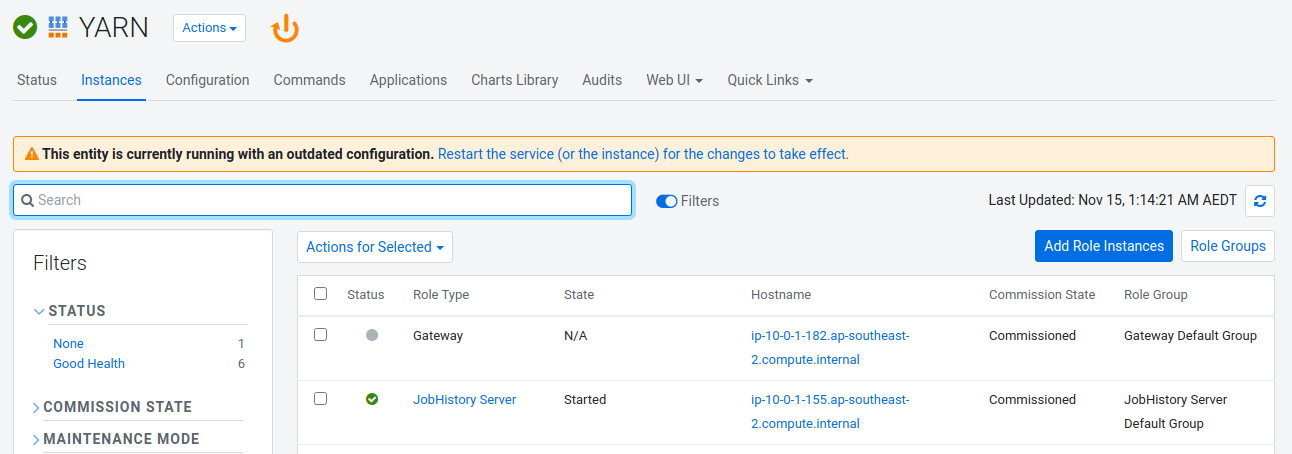Click the refresh instances icon button
Image resolution: width=1292 pixels, height=454 pixels.
coord(1259,201)
